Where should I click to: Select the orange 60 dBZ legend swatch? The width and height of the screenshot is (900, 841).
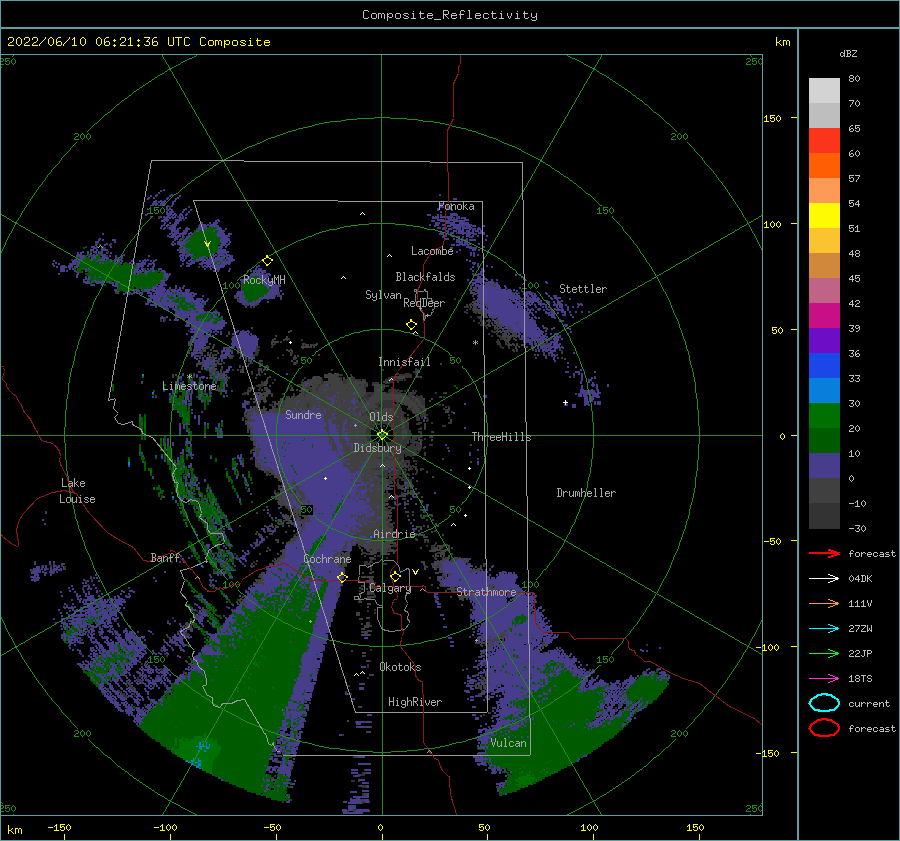[824, 166]
